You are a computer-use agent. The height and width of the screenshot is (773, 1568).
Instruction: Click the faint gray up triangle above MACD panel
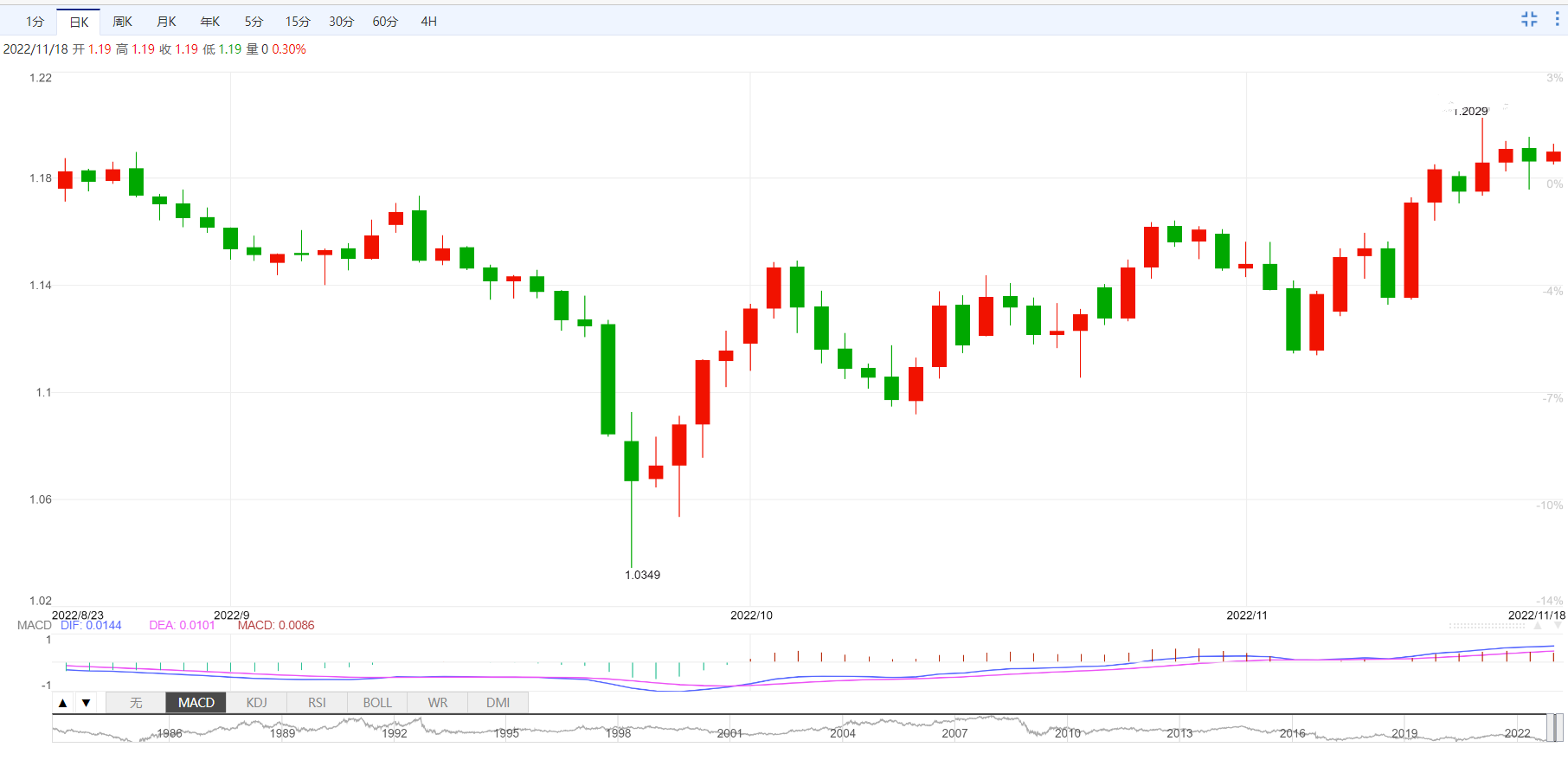pyautogui.click(x=1537, y=625)
